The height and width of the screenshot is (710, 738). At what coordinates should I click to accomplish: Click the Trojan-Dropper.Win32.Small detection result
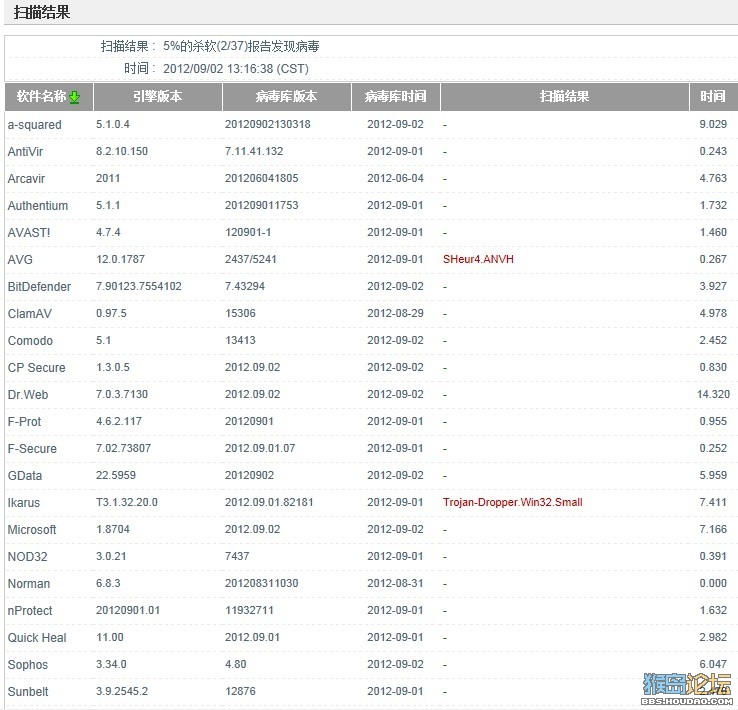513,503
